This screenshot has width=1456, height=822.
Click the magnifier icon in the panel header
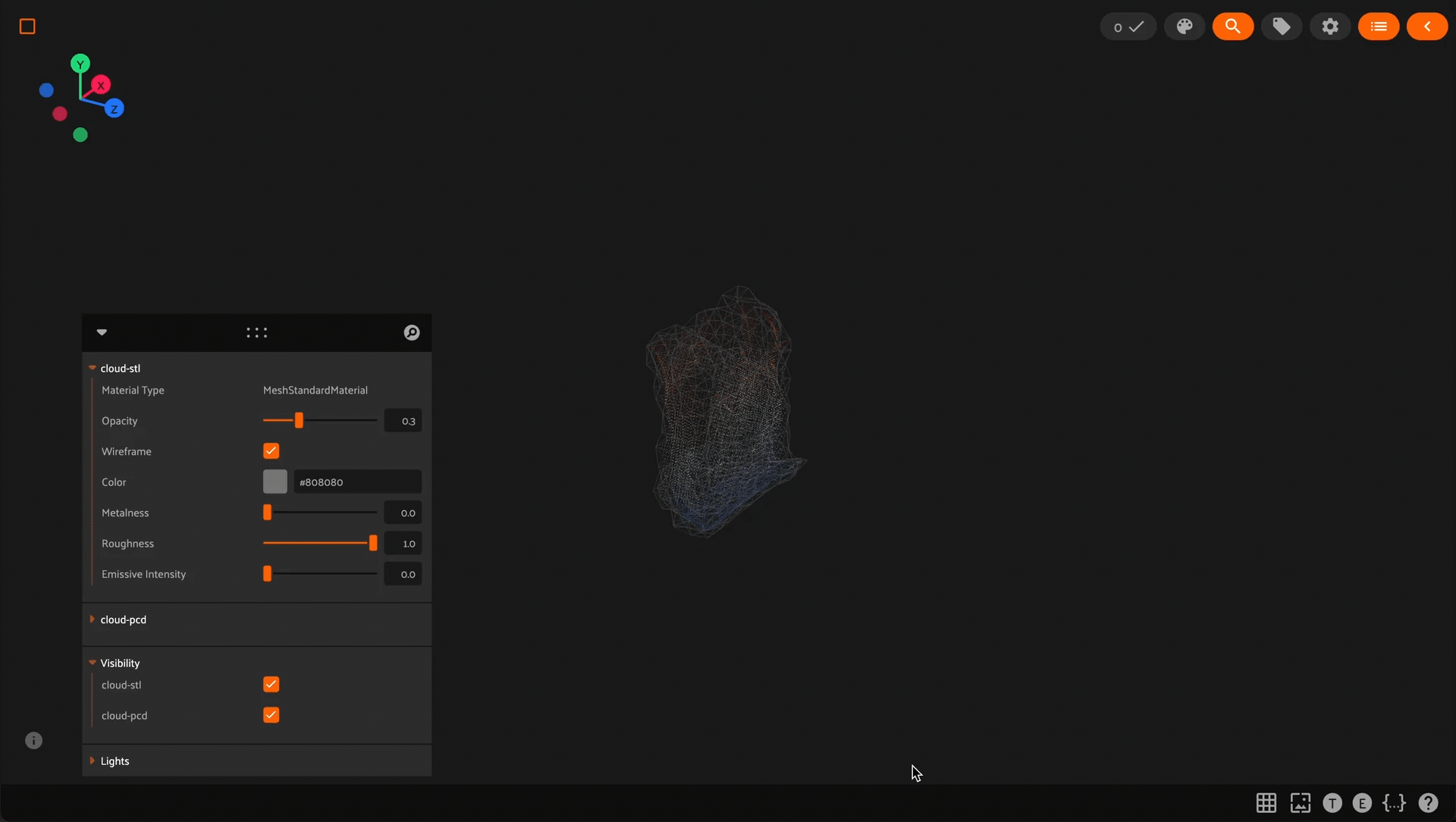[411, 332]
